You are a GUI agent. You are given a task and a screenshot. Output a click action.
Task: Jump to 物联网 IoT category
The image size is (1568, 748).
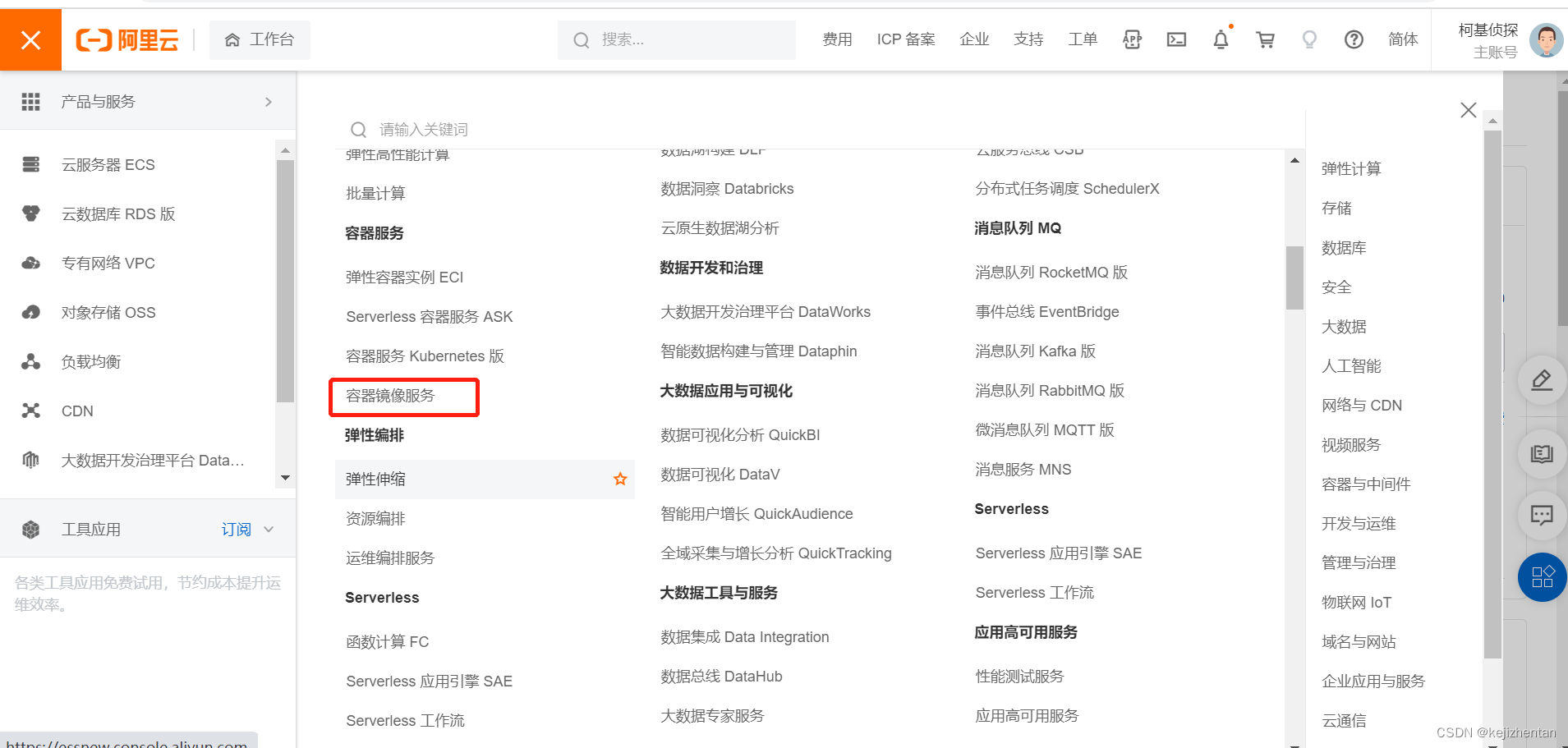(x=1356, y=603)
